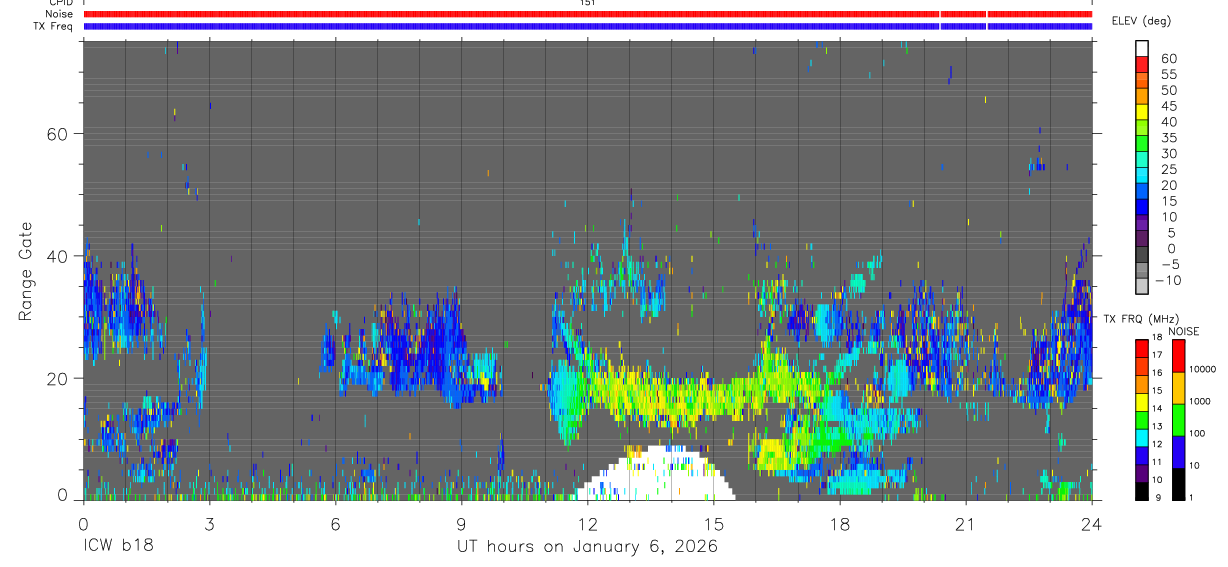
Task: Click the red Noise strip above the plot
Action: 587,14
